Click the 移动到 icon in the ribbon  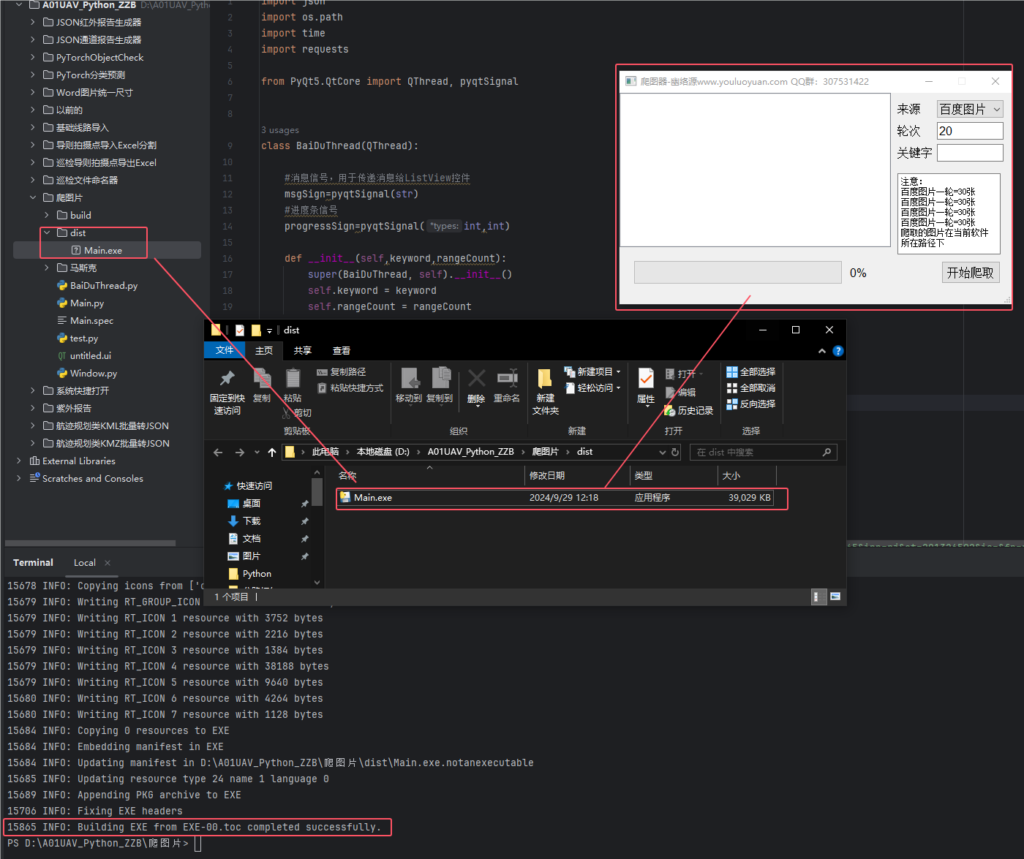click(409, 379)
